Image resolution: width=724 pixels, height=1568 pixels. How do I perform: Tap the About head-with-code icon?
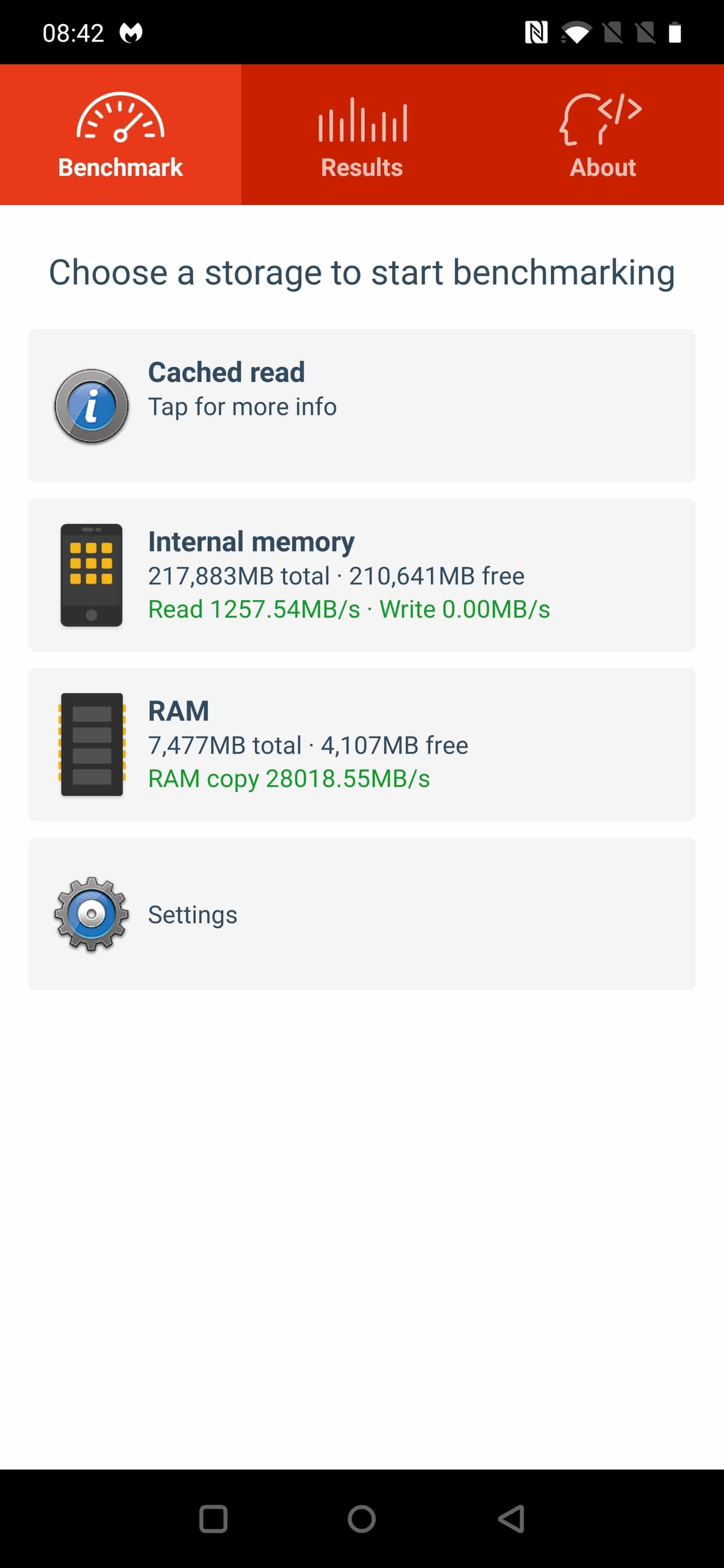[x=601, y=118]
